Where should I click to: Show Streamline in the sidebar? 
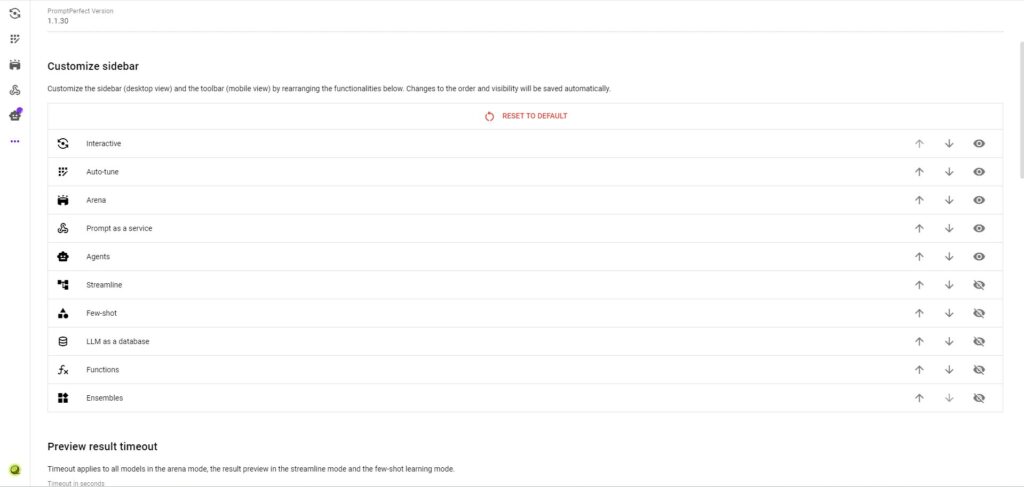point(979,285)
